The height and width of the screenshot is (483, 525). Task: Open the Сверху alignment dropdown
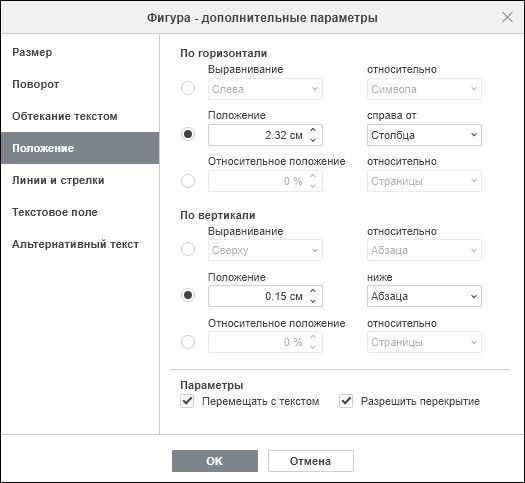coord(265,250)
